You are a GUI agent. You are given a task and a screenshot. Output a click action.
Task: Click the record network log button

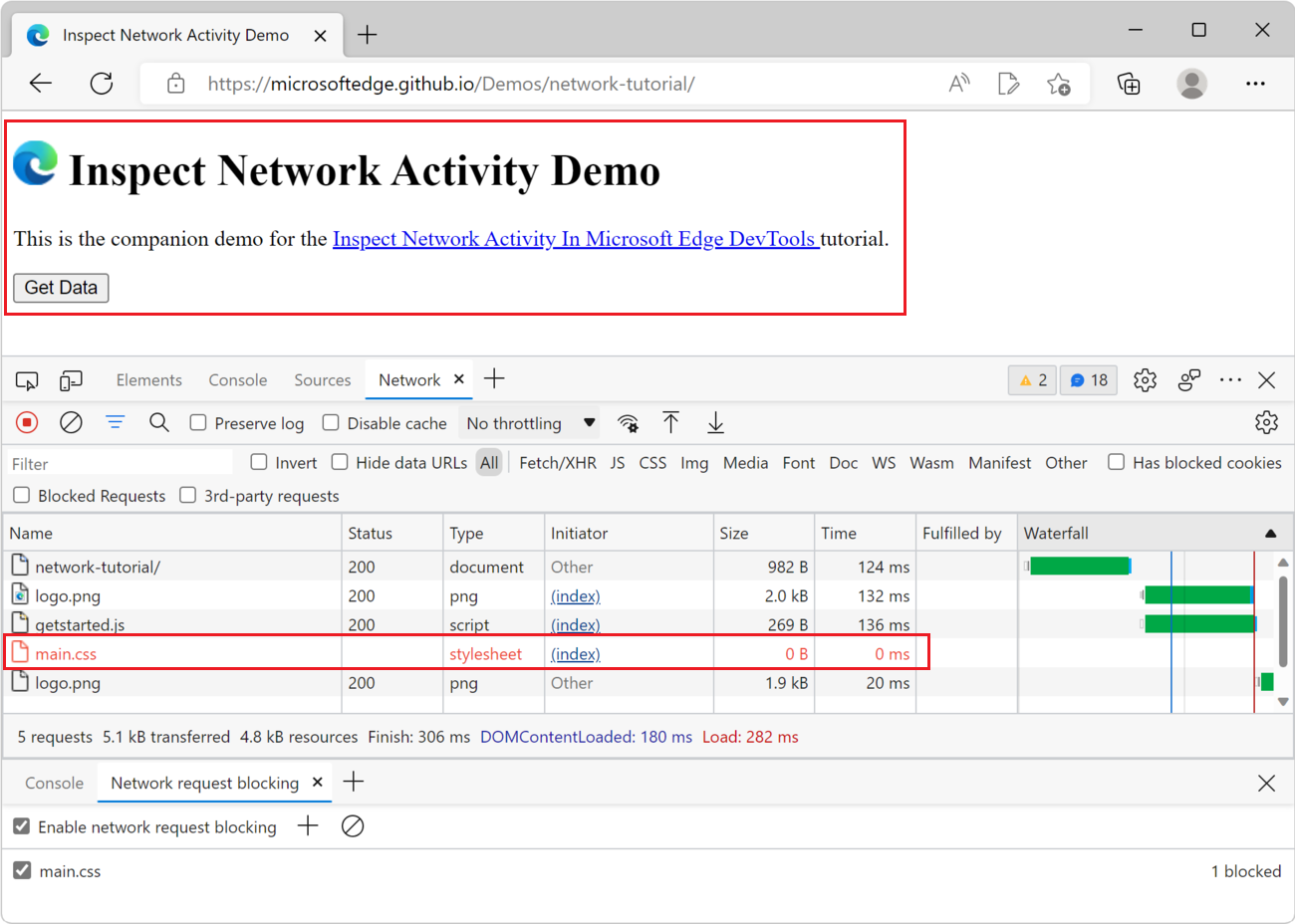[27, 423]
